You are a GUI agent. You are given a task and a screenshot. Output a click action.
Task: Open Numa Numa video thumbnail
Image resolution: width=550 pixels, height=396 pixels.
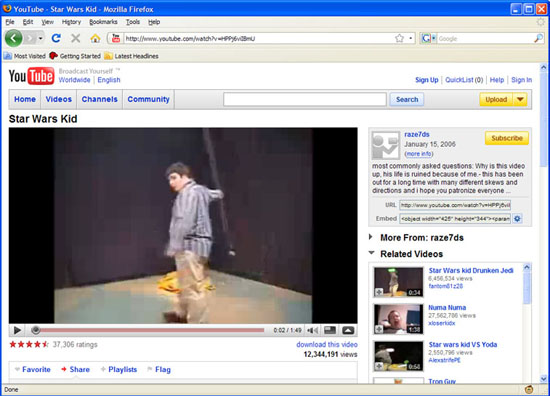click(x=398, y=319)
